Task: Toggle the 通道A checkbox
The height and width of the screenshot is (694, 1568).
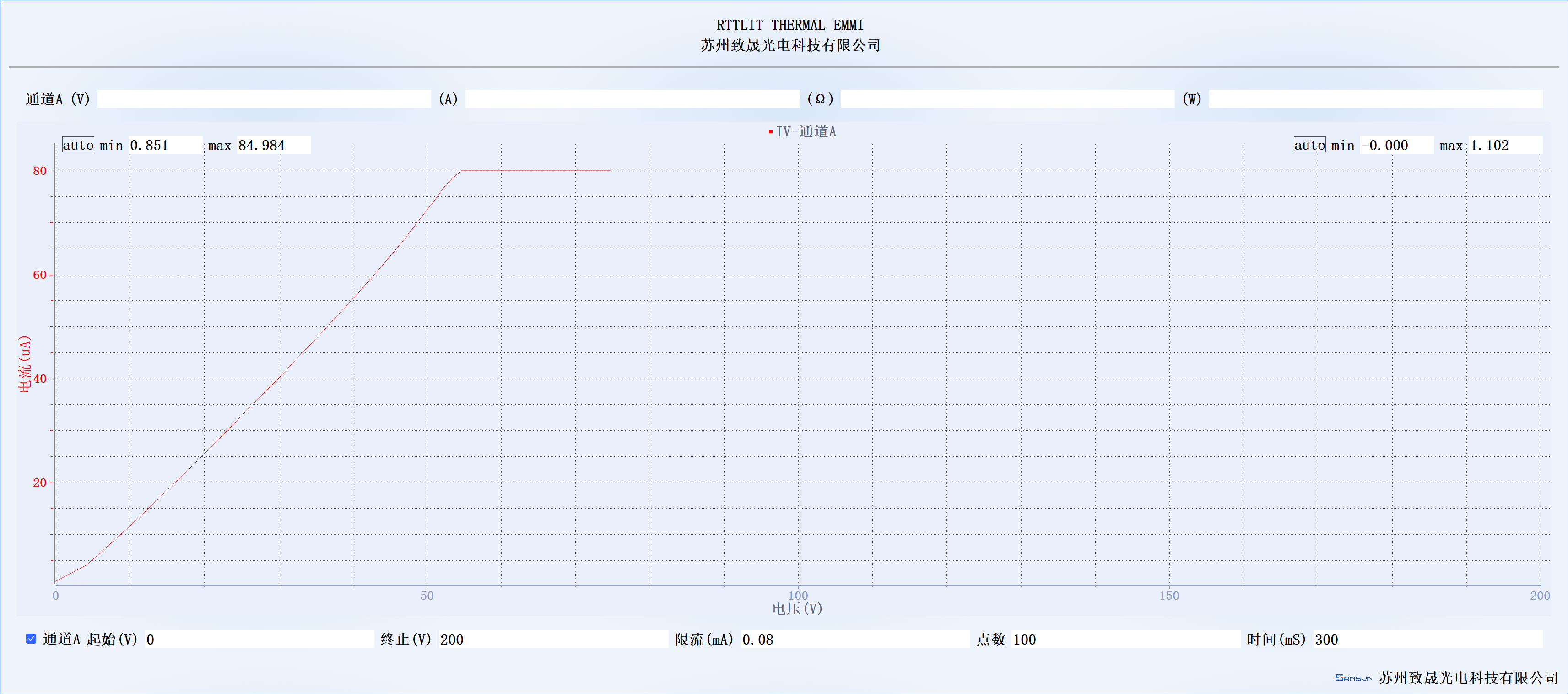Action: [x=31, y=639]
